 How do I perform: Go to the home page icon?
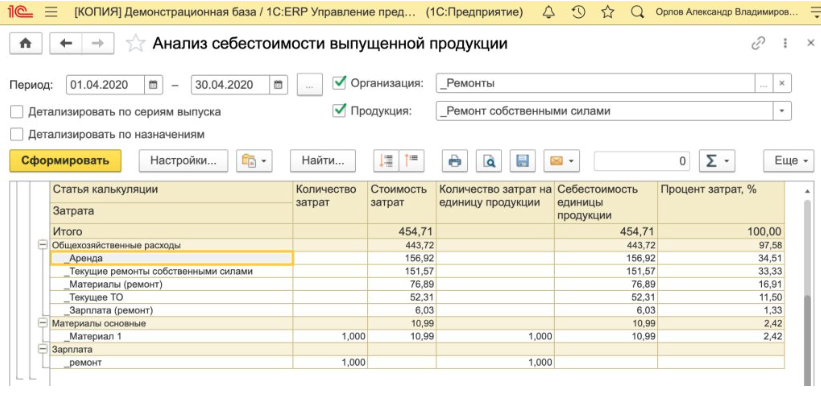point(25,44)
